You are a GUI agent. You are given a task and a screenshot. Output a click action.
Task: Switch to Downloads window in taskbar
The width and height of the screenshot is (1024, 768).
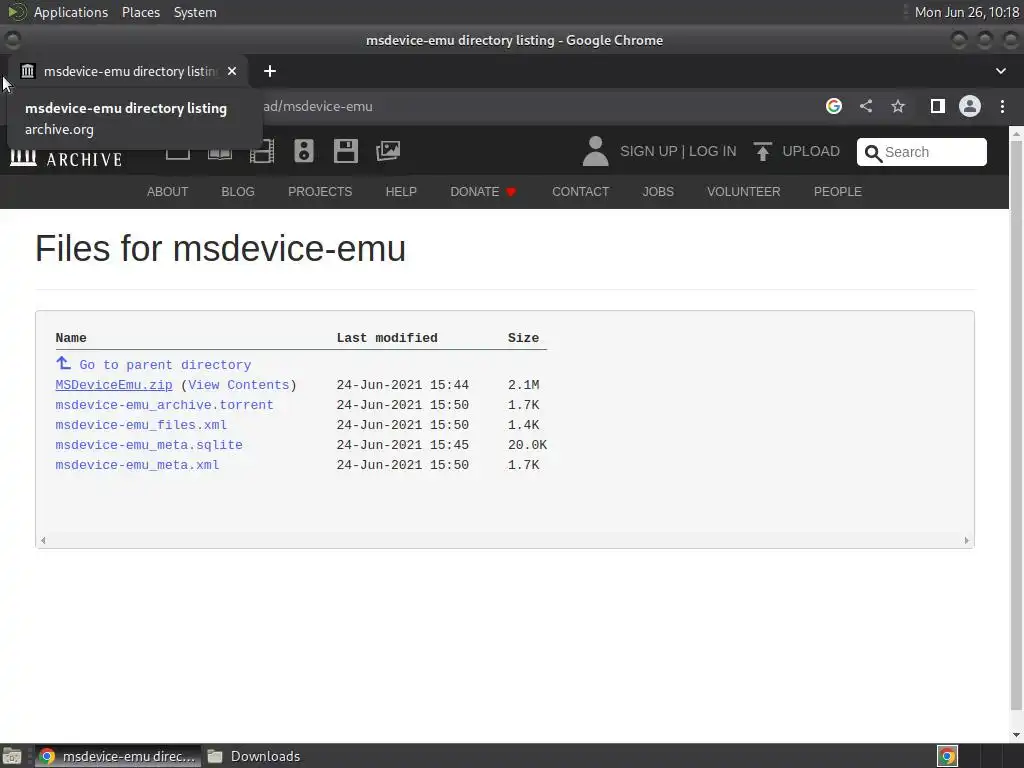[x=254, y=756]
